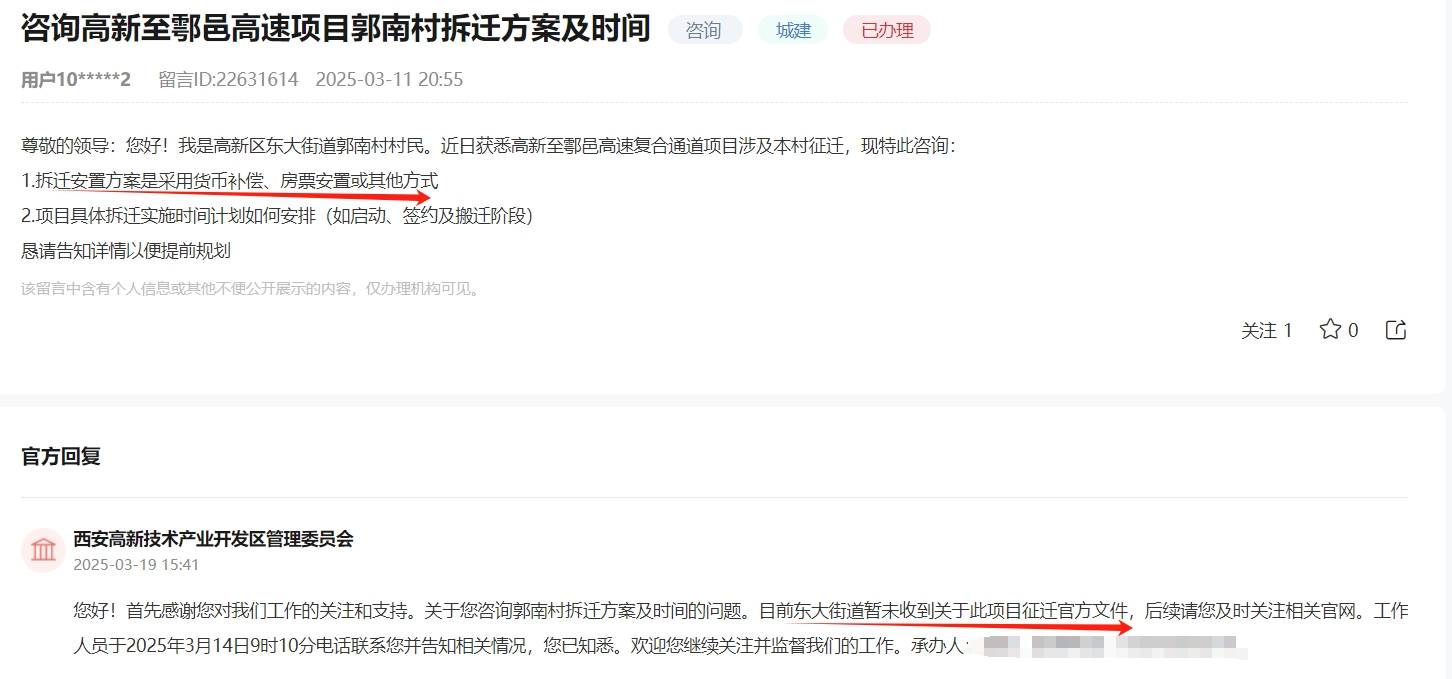Viewport: 1452px width, 679px height.
Task: Click the blurred 承办人 name area
Action: [x=1110, y=646]
